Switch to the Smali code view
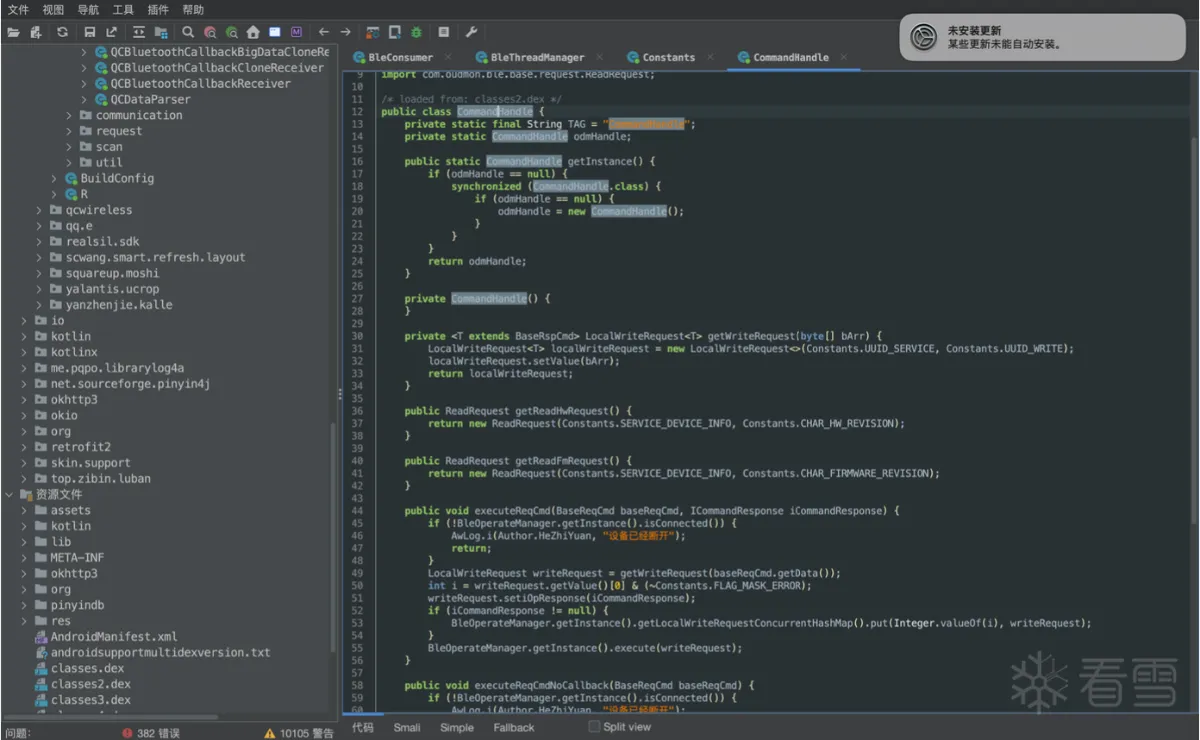 click(x=407, y=727)
